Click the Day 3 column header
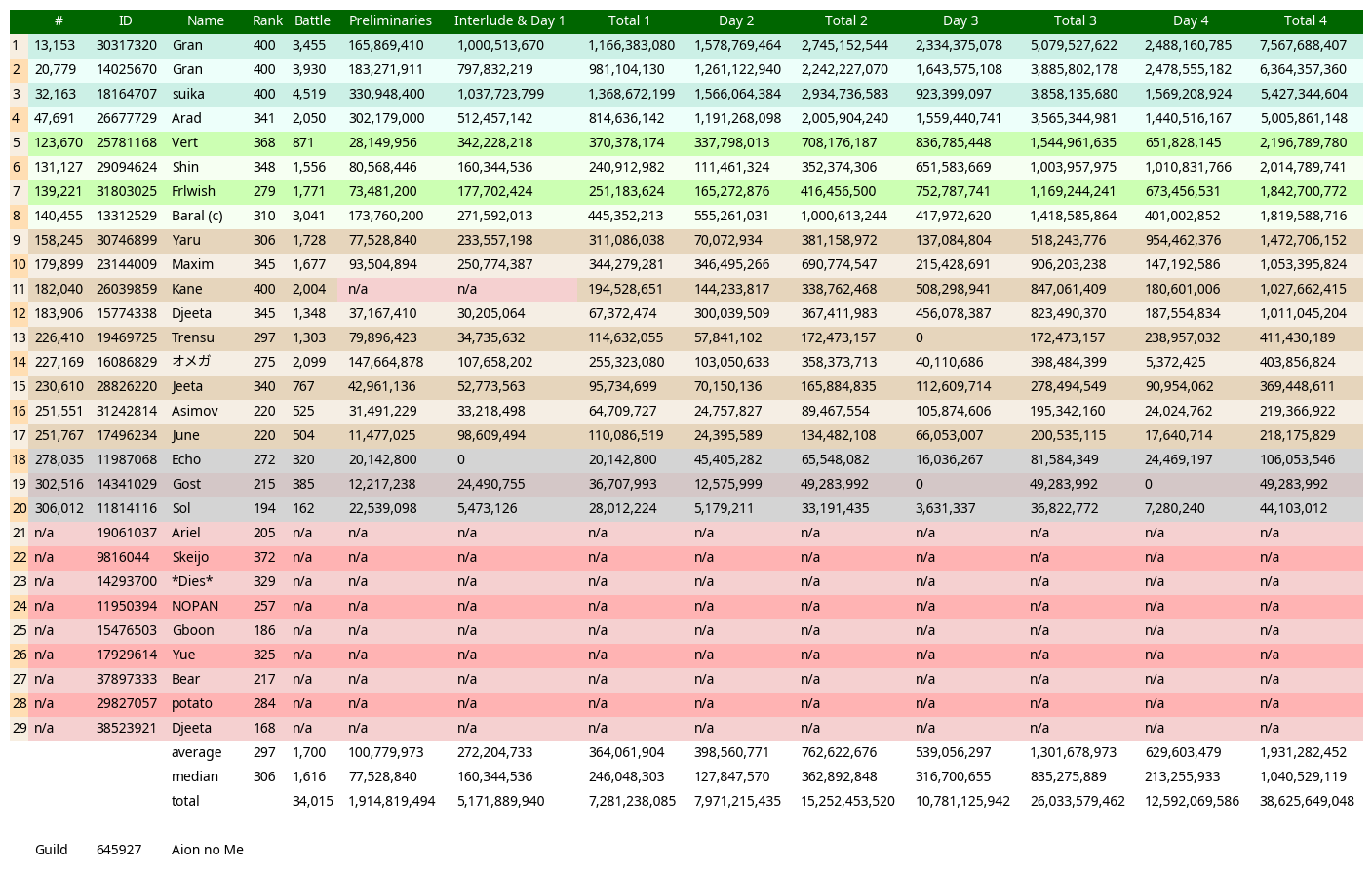This screenshot has width=1372, height=873. tap(960, 20)
